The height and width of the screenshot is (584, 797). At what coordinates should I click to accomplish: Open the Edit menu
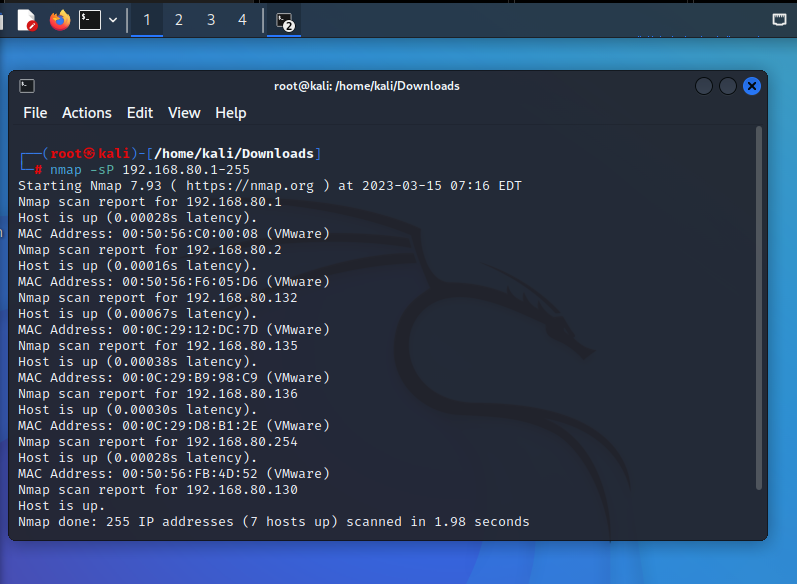pos(140,113)
